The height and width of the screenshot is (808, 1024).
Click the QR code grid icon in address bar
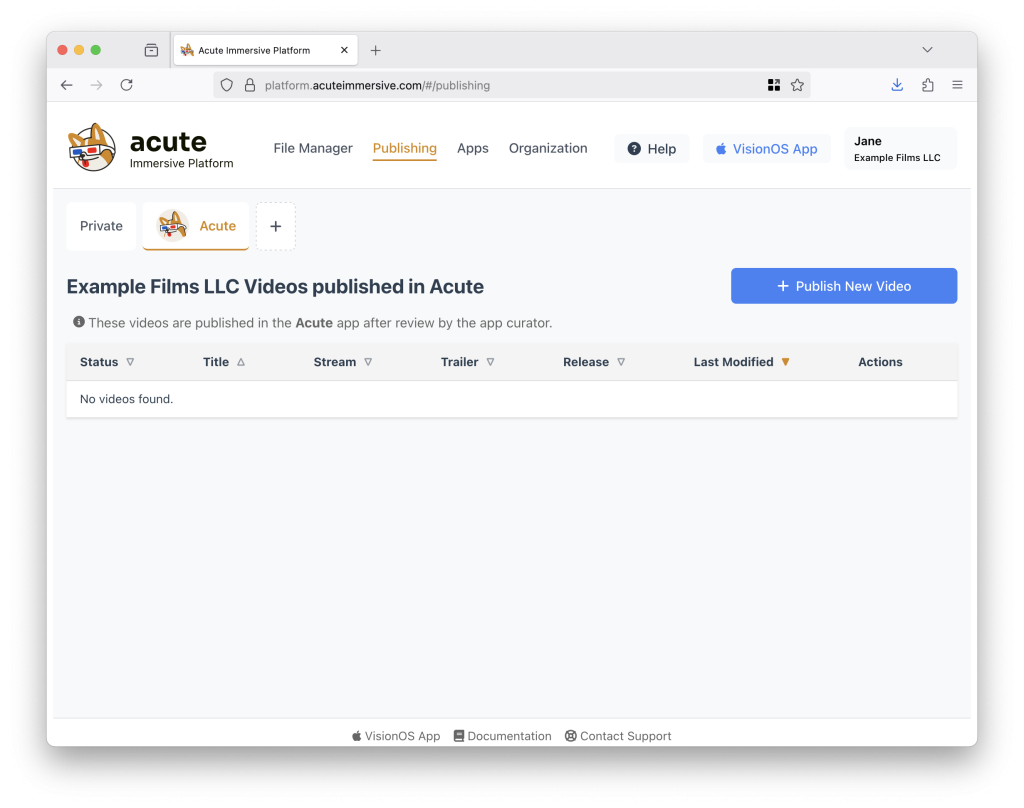click(x=774, y=85)
